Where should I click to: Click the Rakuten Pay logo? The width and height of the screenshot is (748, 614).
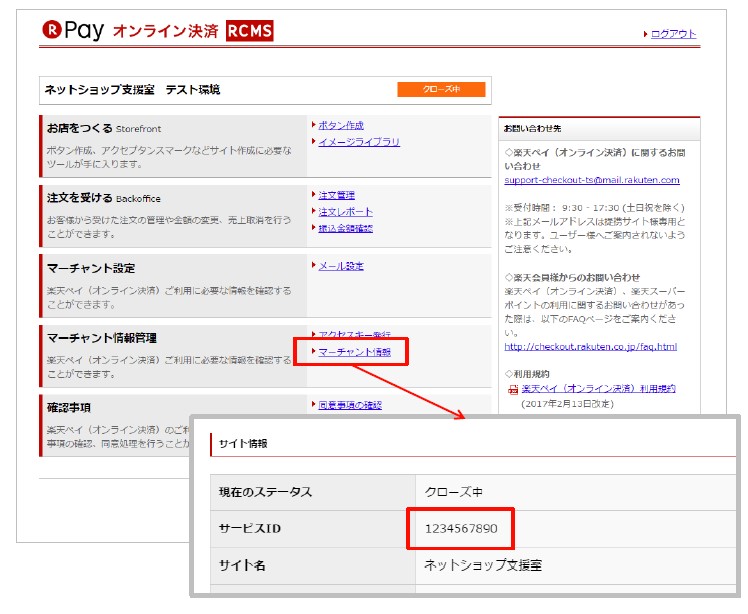(73, 31)
